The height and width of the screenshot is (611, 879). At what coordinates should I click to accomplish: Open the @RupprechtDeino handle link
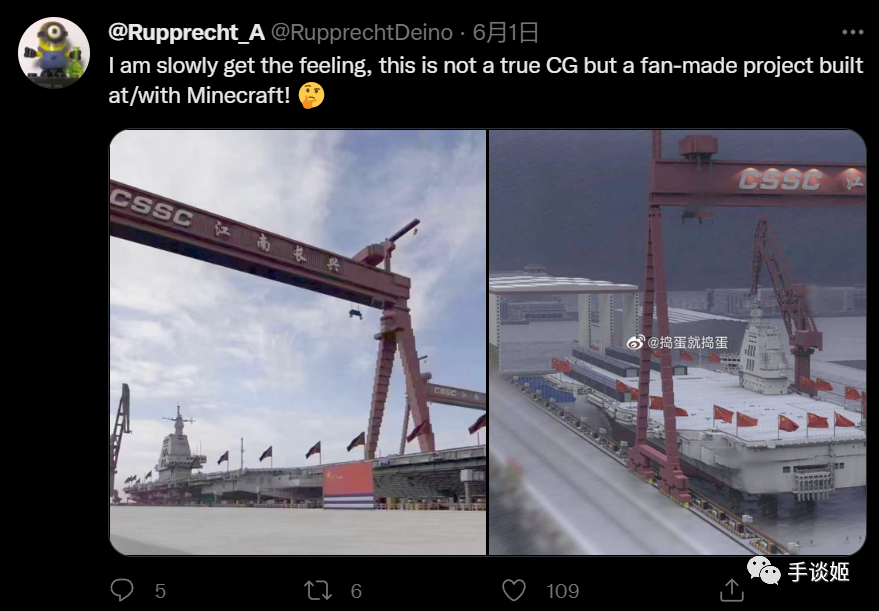pyautogui.click(x=362, y=33)
